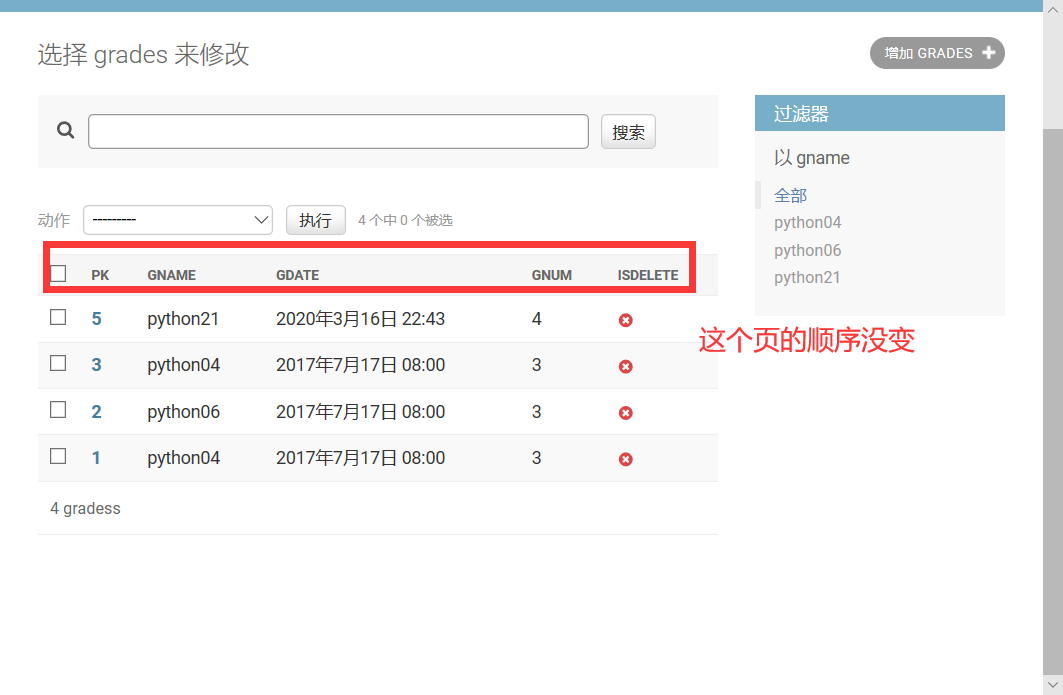This screenshot has width=1063, height=695.
Task: Click the 过滤器 filter panel heading
Action: [x=879, y=113]
